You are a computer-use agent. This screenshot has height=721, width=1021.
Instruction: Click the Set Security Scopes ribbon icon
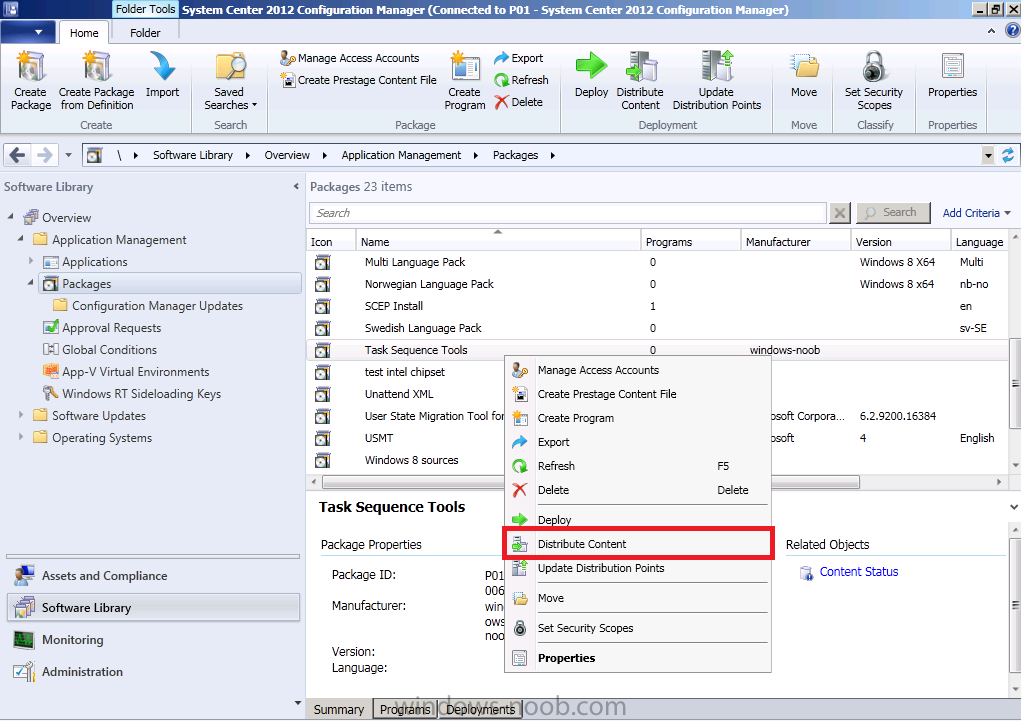(x=874, y=81)
